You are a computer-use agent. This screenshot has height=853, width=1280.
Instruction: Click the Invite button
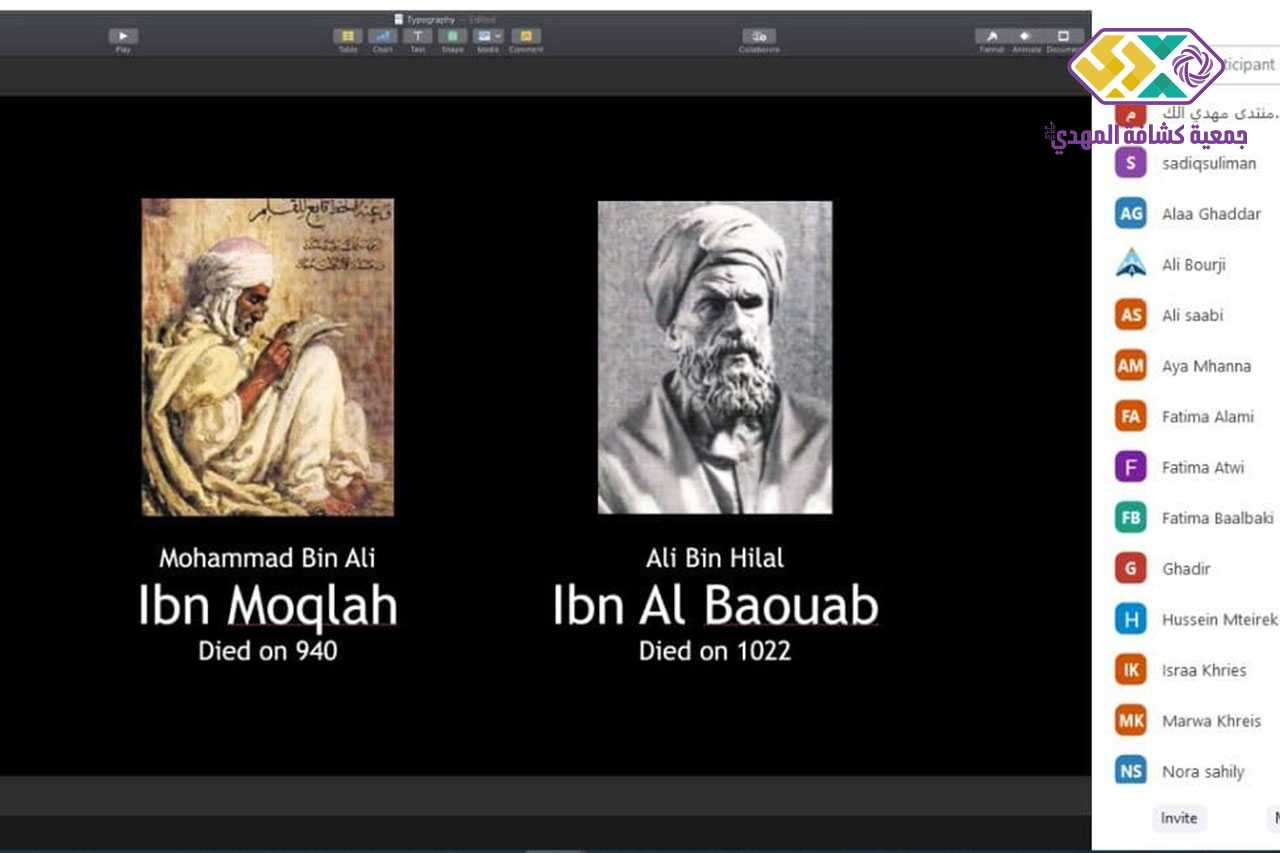pyautogui.click(x=1178, y=818)
